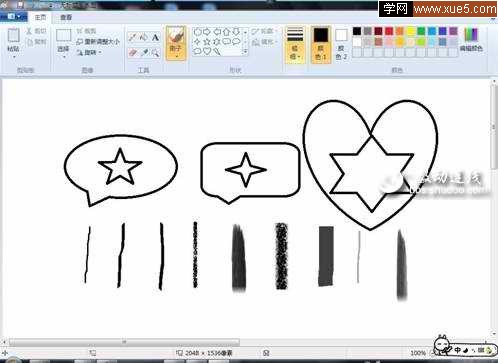Click the Resize button
Screen dimensions: 498x363
98,42
